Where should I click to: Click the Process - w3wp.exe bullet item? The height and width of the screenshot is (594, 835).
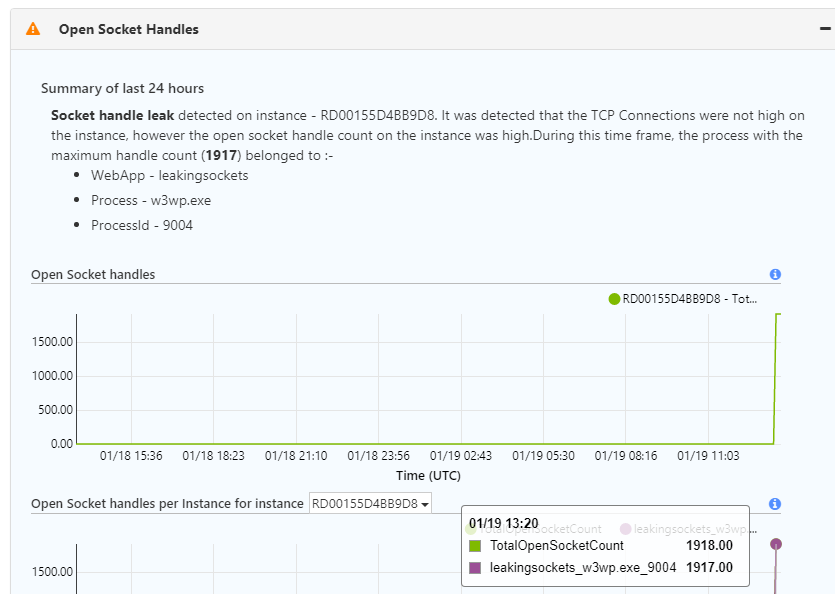click(x=150, y=200)
